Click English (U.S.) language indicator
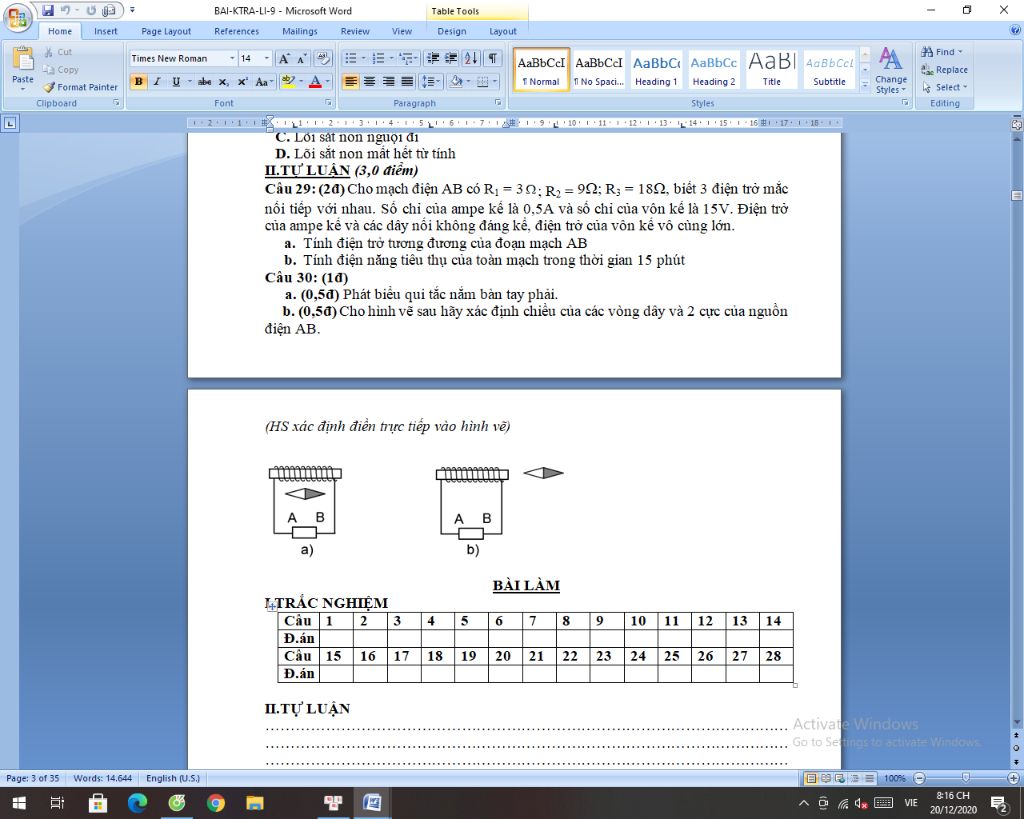This screenshot has width=1024, height=819. 172,778
